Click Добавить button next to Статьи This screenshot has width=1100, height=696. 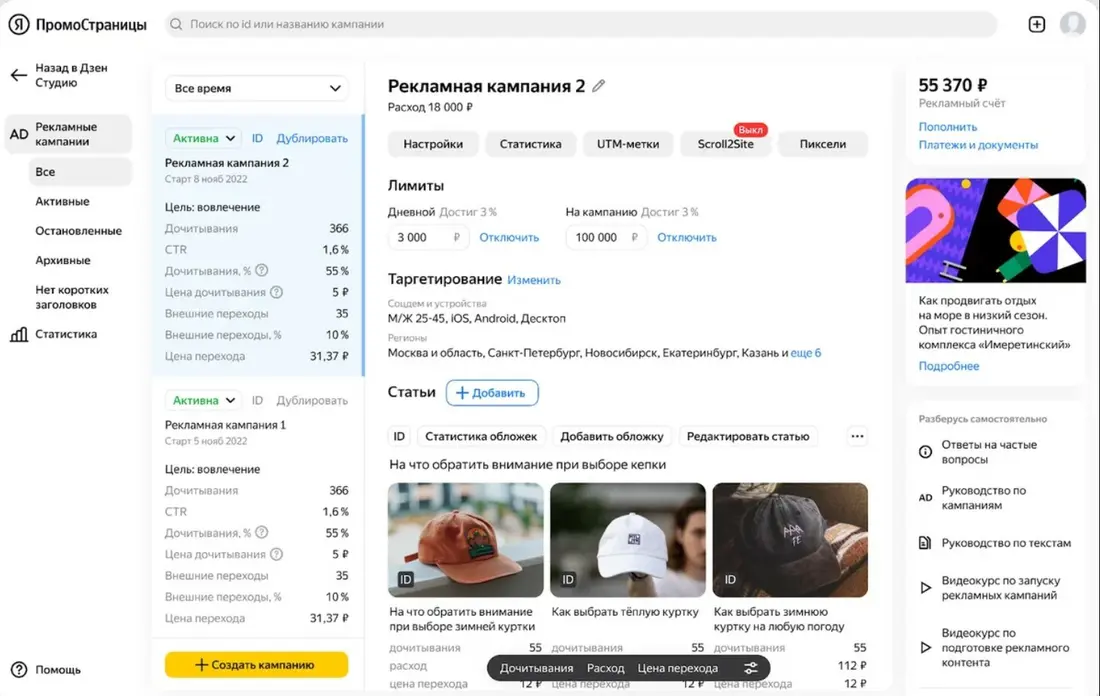pos(492,393)
